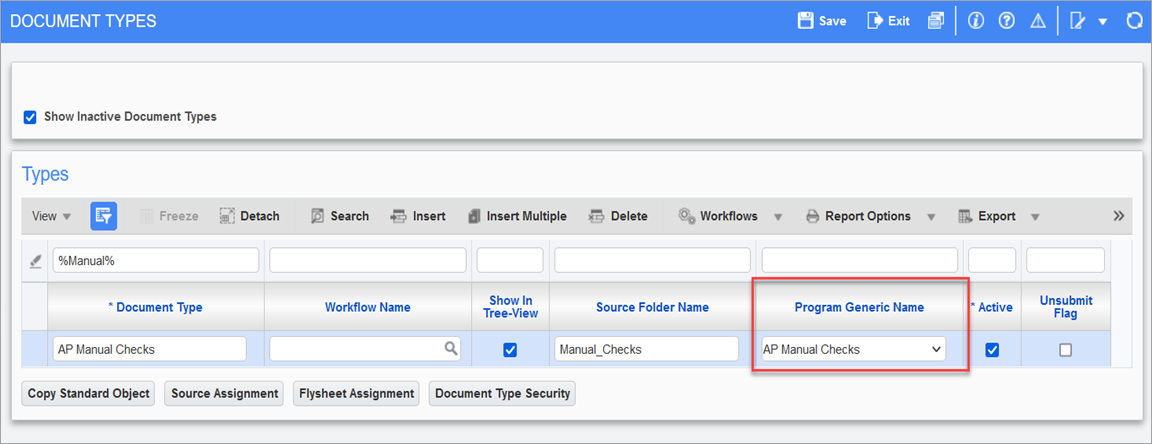This screenshot has height=444, width=1152.
Task: Open the multi-window icon next to Exit
Action: (x=935, y=21)
